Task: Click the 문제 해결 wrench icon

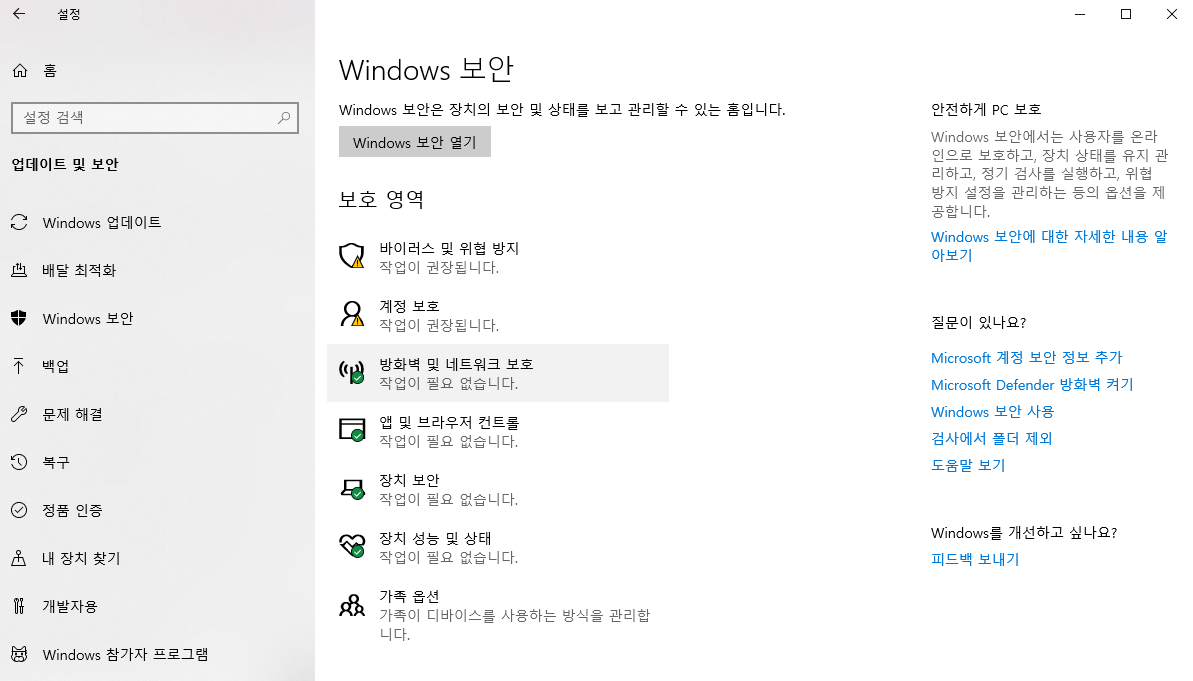Action: (x=19, y=414)
